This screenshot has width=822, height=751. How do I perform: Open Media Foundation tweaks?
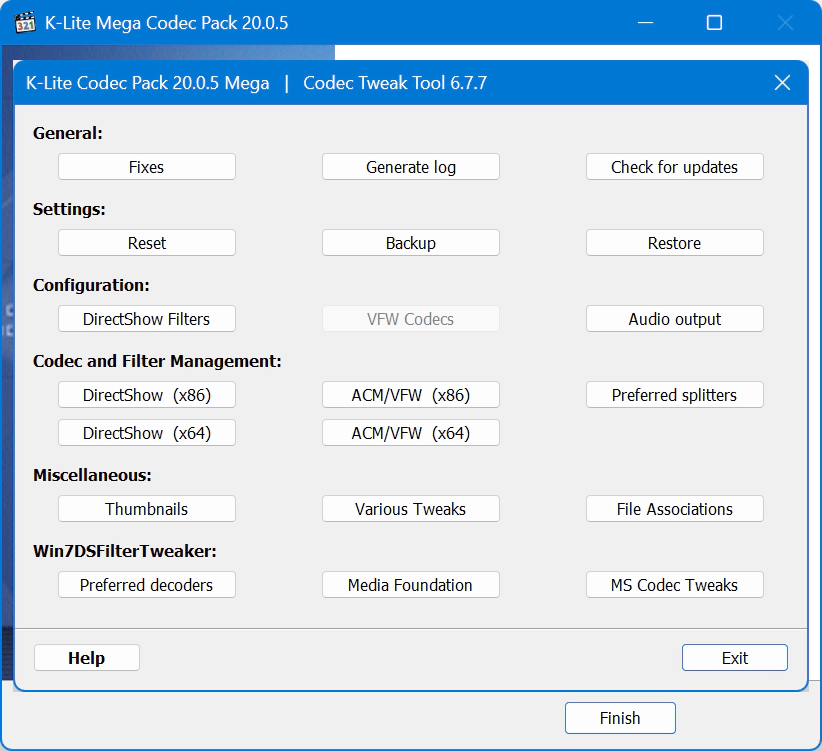(x=410, y=585)
